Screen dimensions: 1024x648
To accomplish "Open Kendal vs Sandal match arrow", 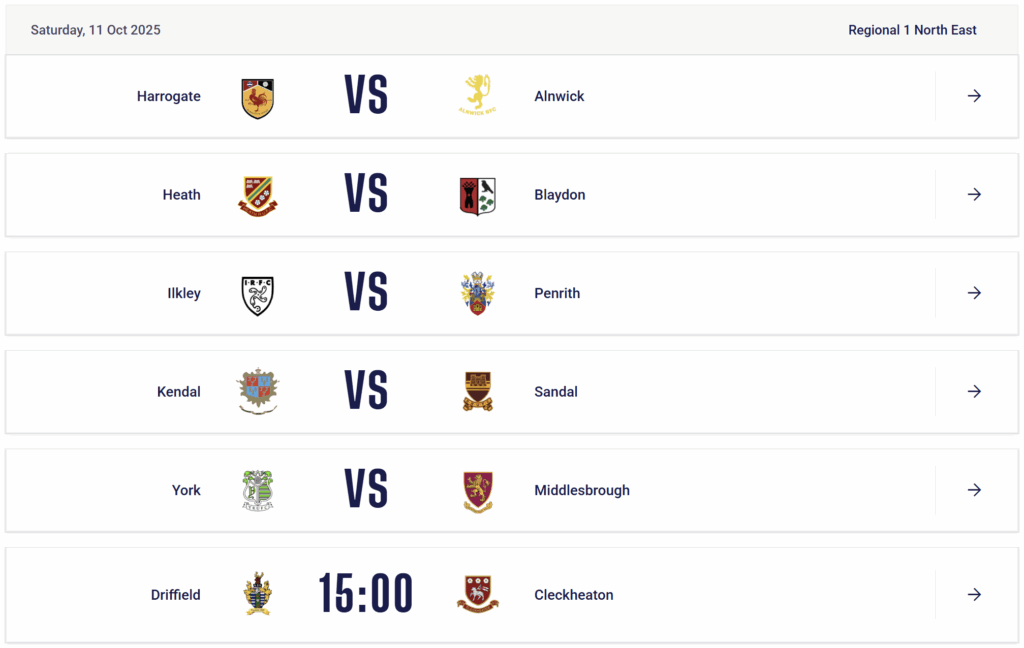I will click(974, 392).
